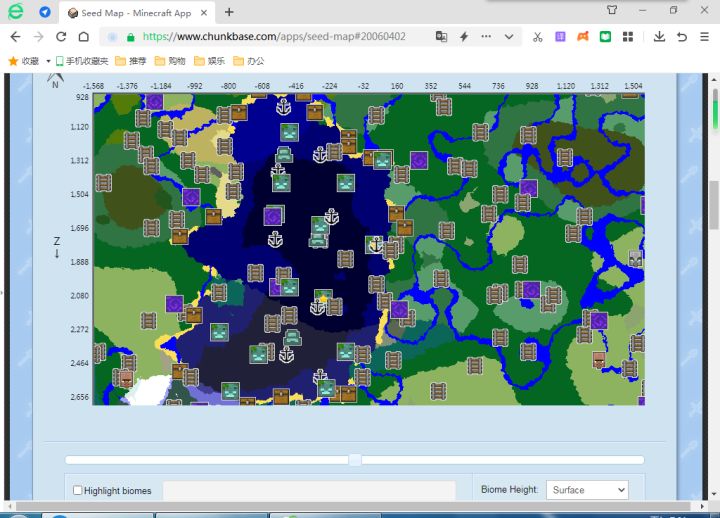
Task: Click the undo close tab icon
Action: click(x=682, y=37)
